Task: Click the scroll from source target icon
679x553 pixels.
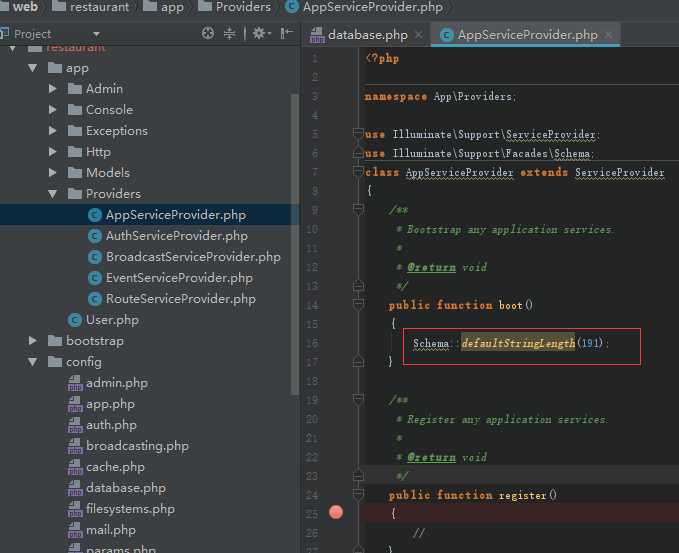Action: [208, 33]
